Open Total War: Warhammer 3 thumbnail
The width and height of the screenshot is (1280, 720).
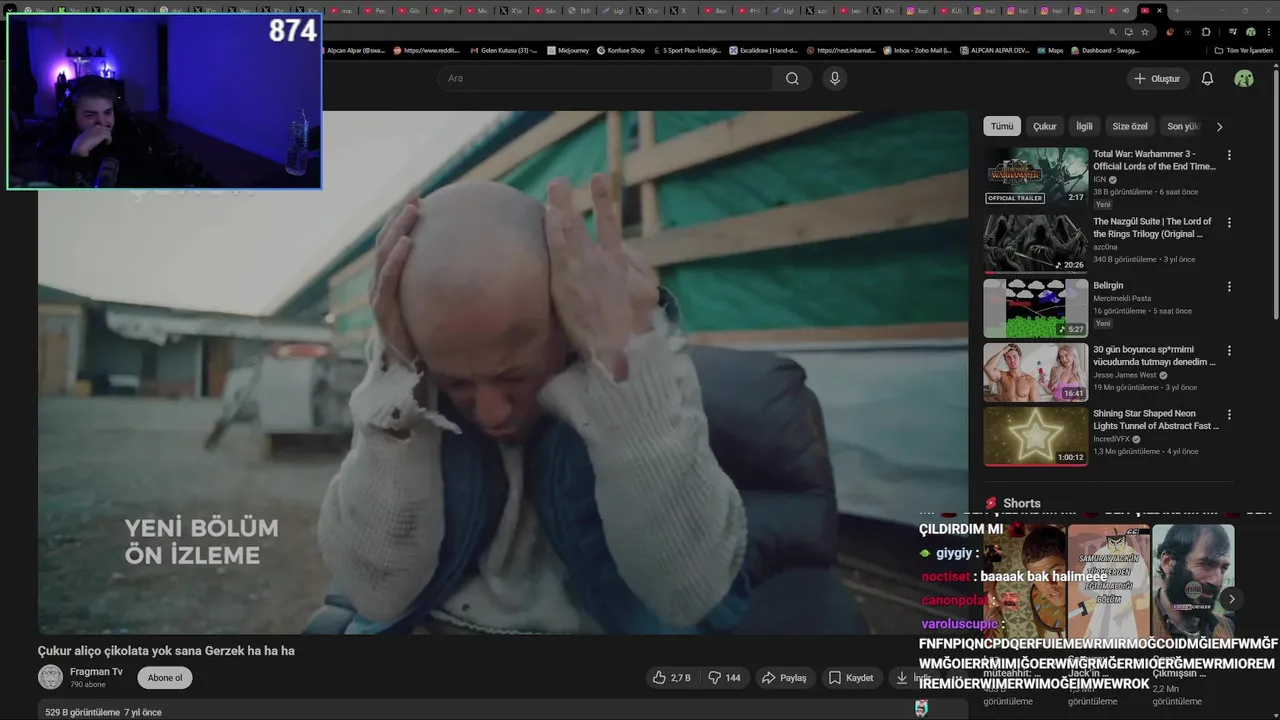coord(1035,176)
